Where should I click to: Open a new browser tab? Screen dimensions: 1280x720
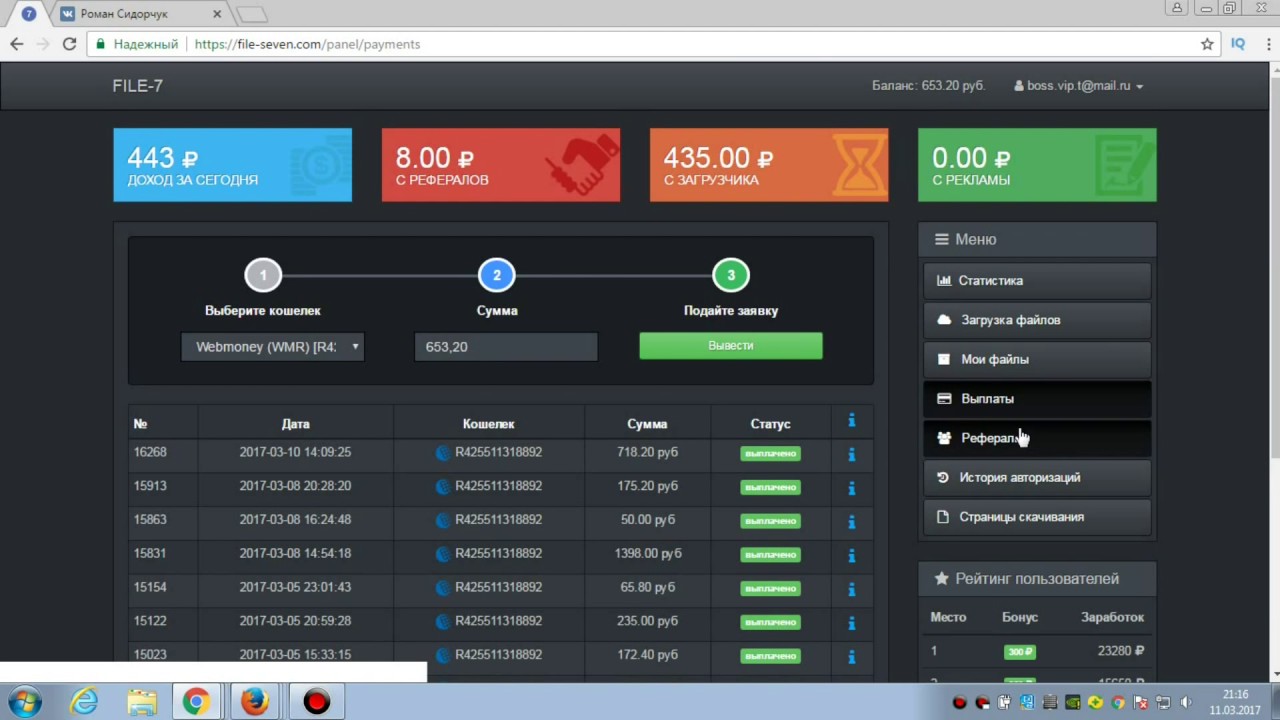(252, 14)
